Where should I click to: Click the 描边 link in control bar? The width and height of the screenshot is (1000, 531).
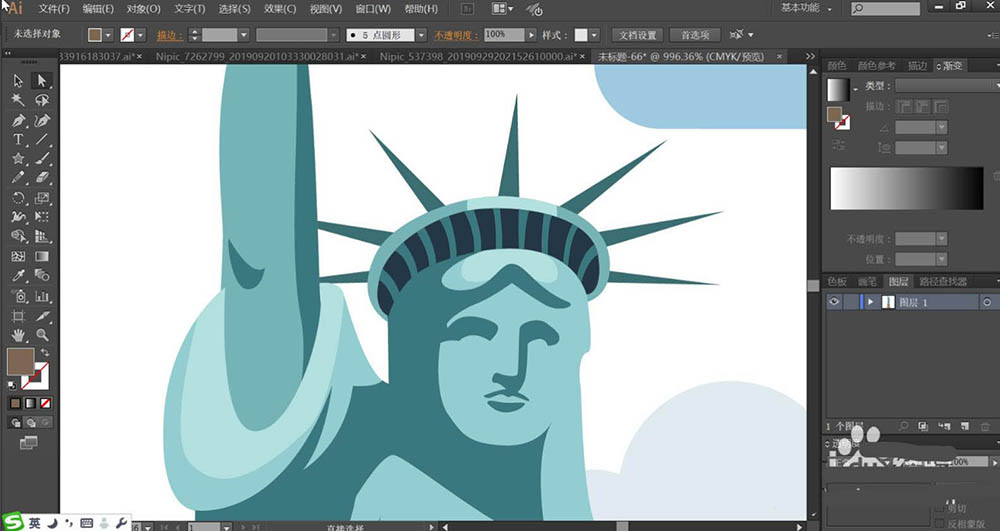tap(170, 35)
